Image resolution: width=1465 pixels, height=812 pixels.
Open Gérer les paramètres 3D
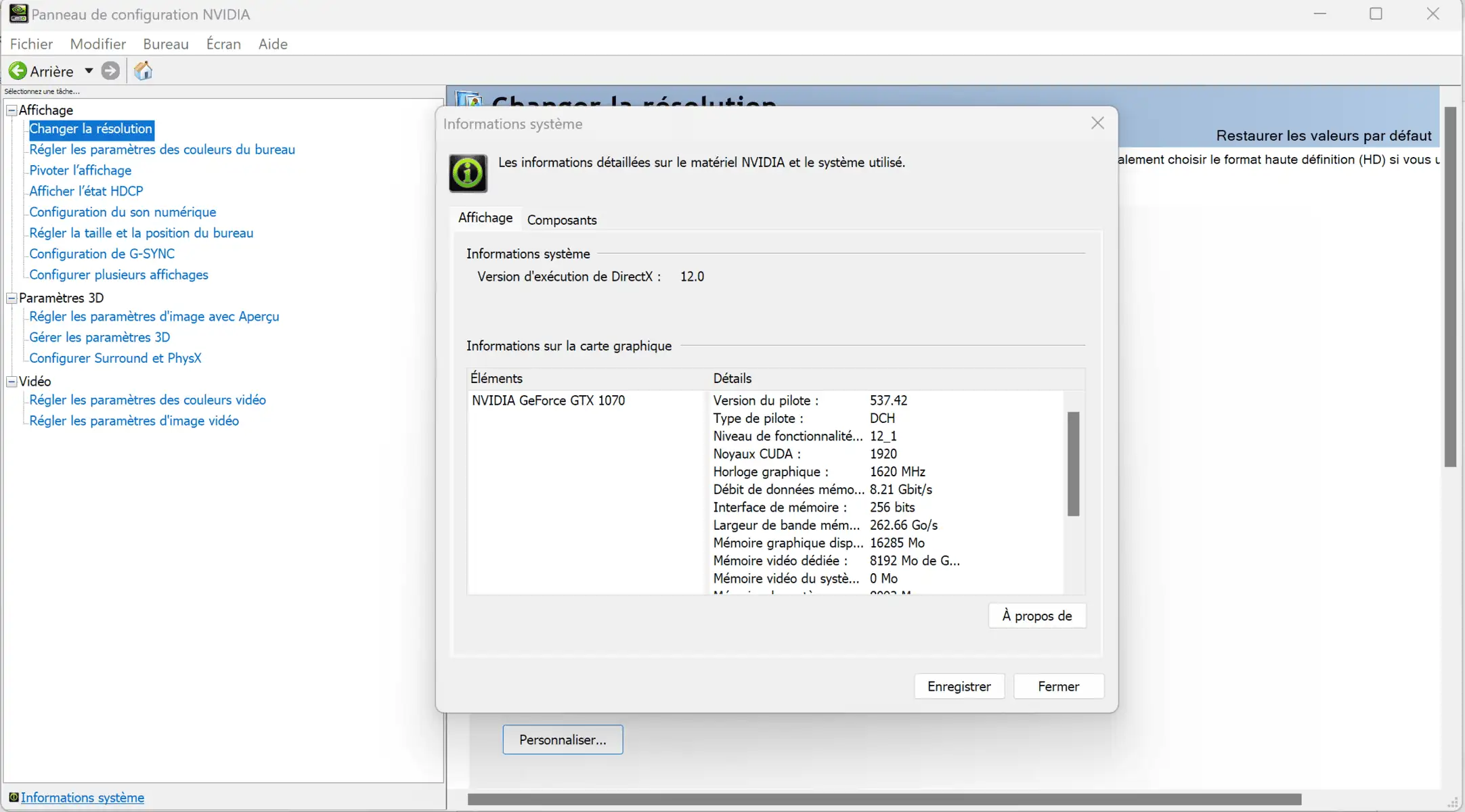pos(100,338)
